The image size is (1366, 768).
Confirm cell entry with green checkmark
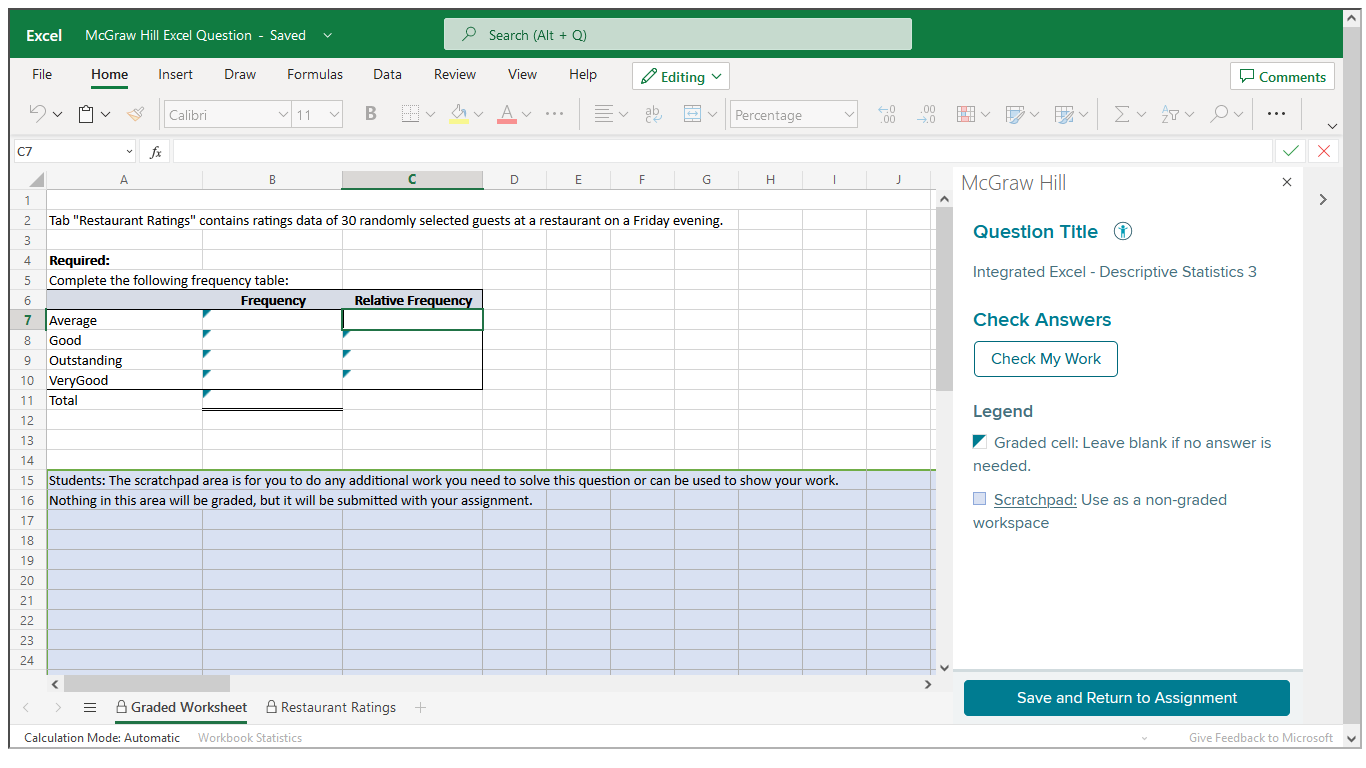1291,151
